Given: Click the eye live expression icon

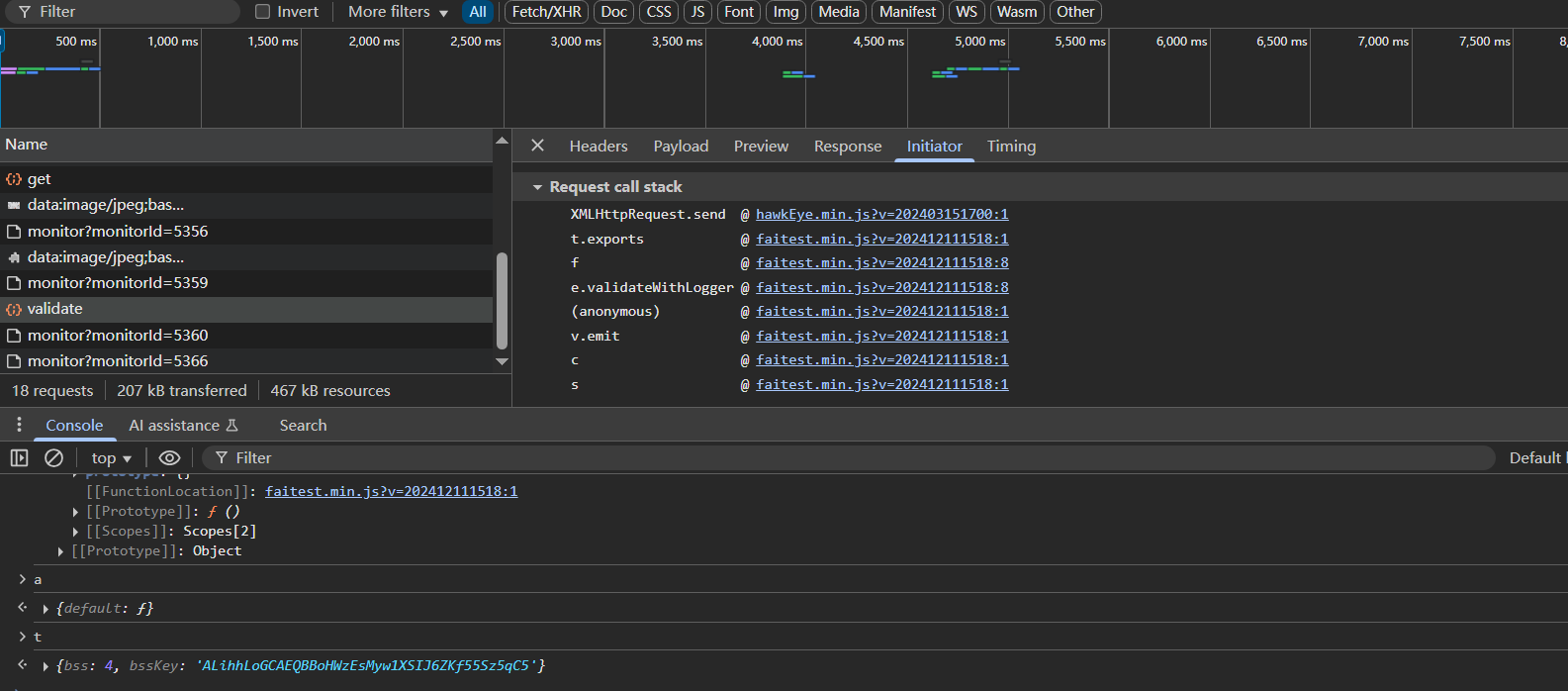Looking at the screenshot, I should pos(169,457).
